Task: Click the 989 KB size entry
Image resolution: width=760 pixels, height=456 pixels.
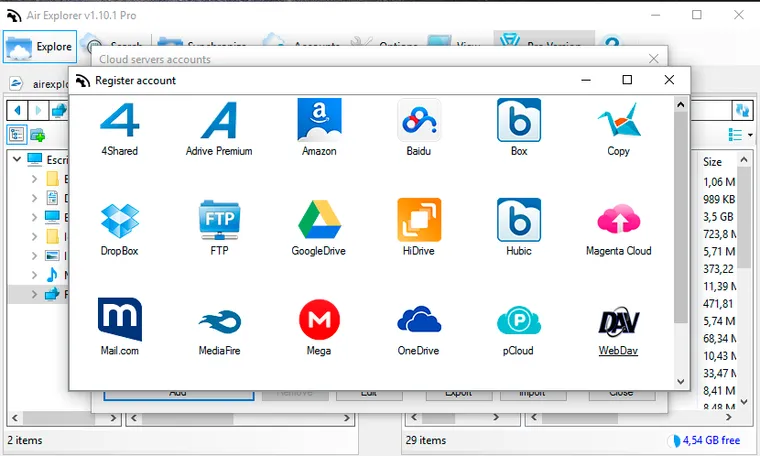Action: point(719,199)
